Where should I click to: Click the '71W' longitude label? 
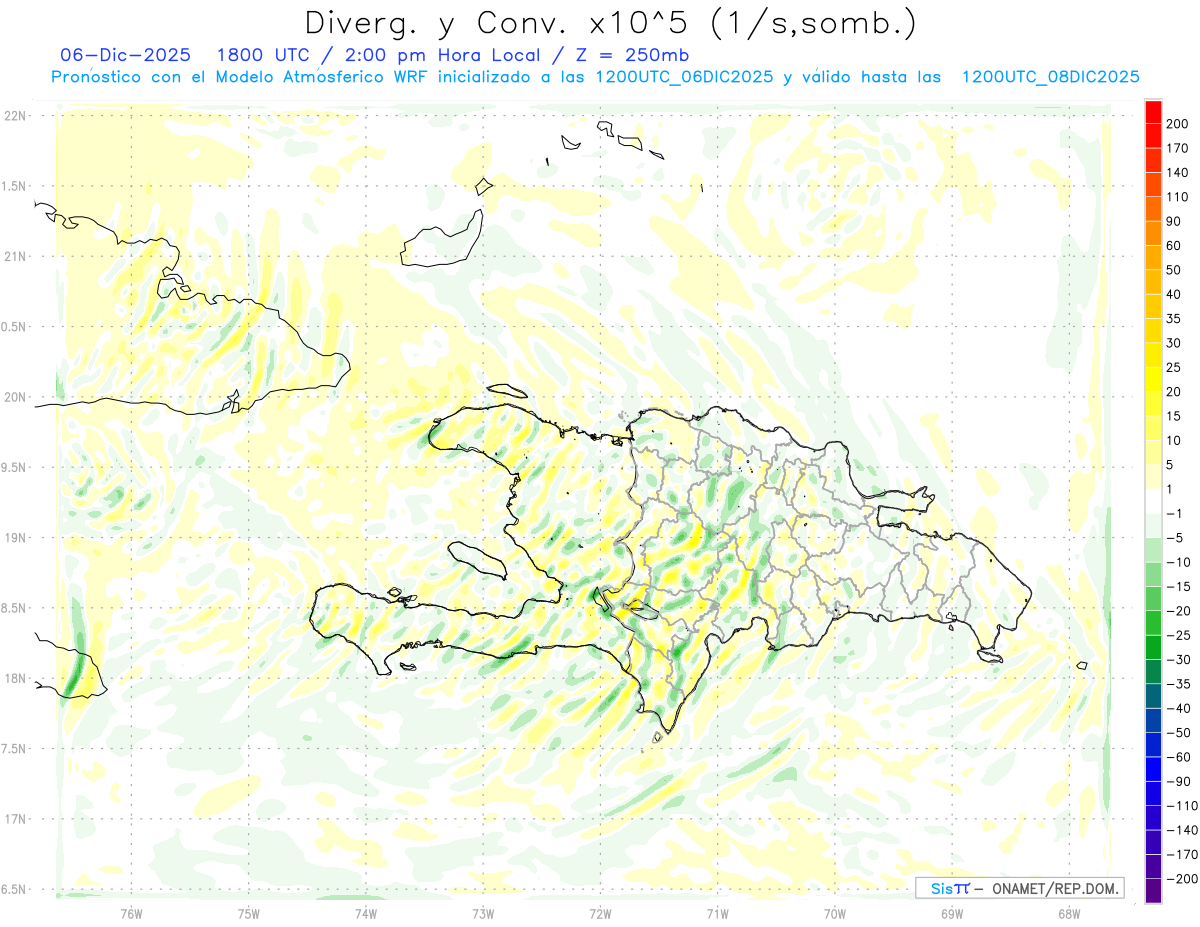coord(717,914)
